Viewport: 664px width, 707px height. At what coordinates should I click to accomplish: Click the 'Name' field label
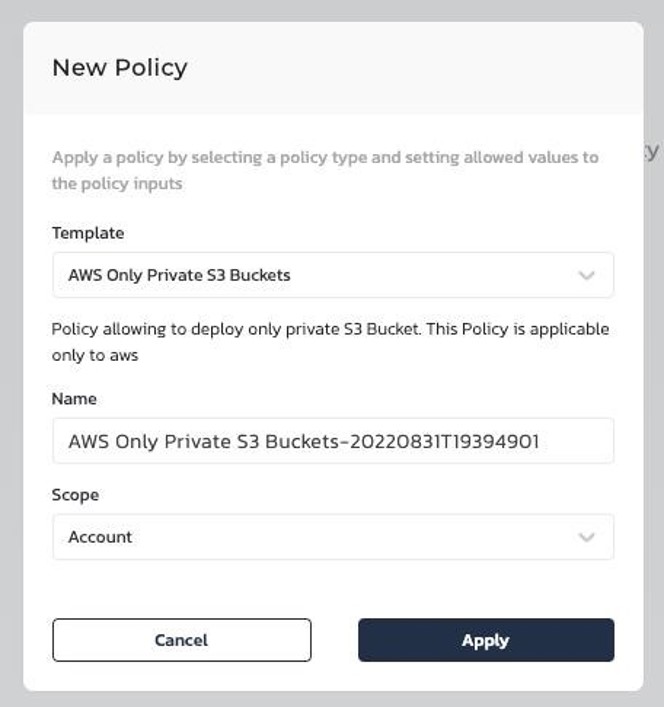tap(74, 399)
